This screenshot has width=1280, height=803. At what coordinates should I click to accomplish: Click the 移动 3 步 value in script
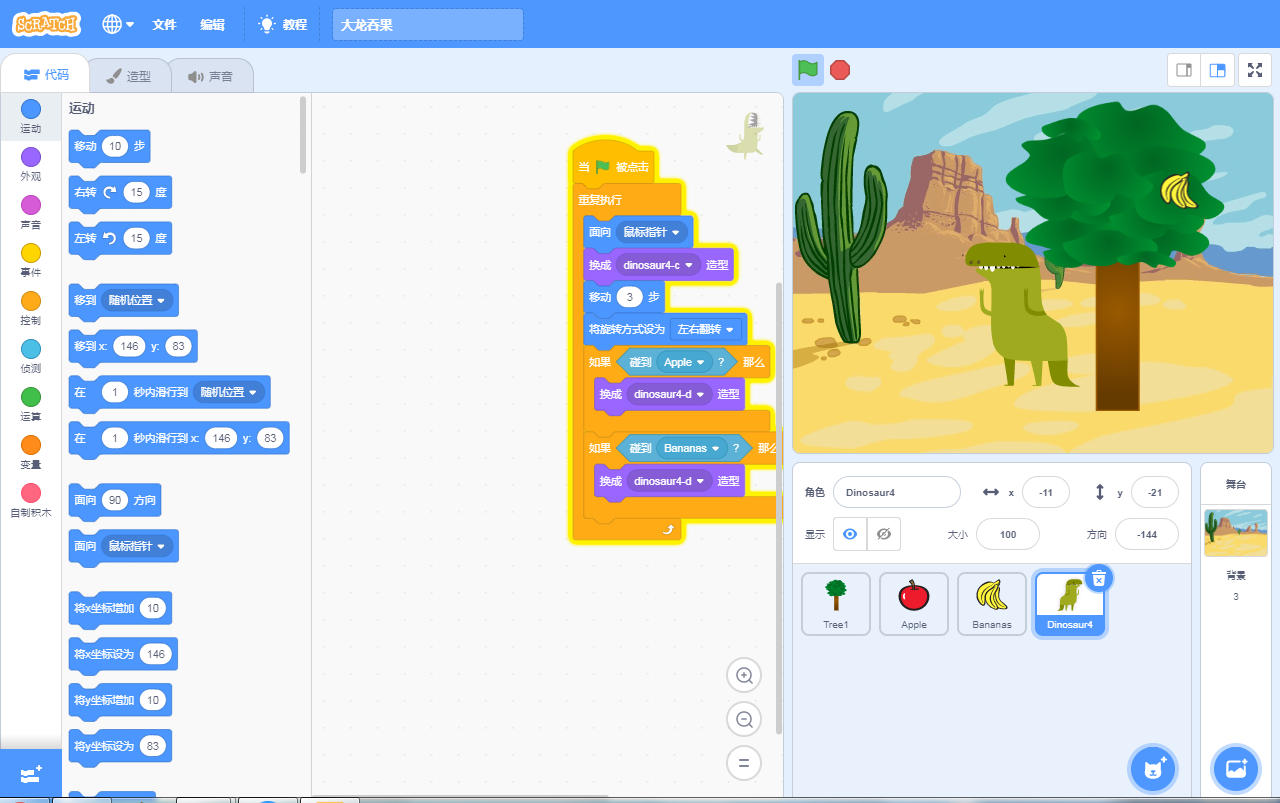(629, 297)
